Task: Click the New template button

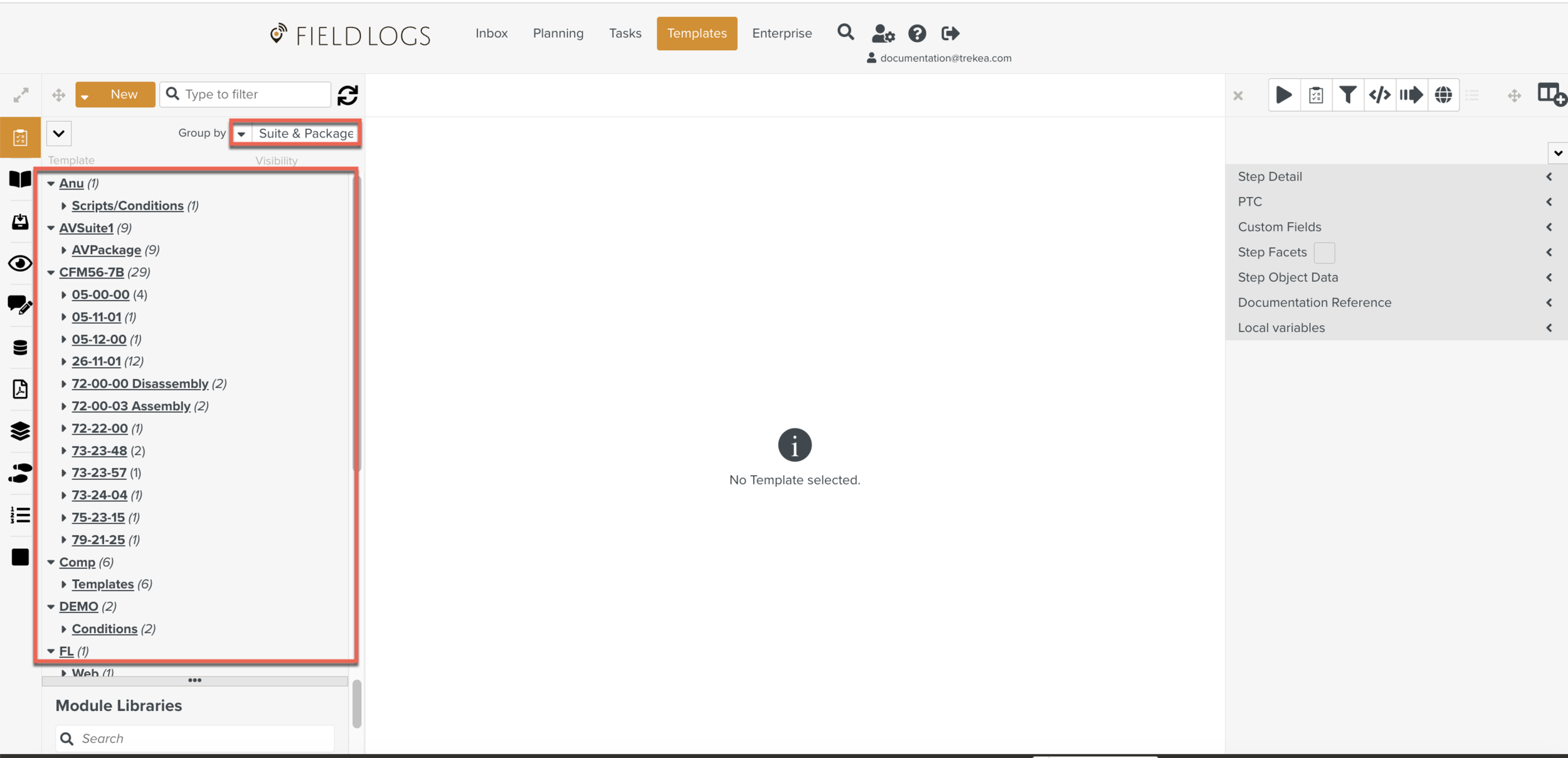Action: [124, 94]
